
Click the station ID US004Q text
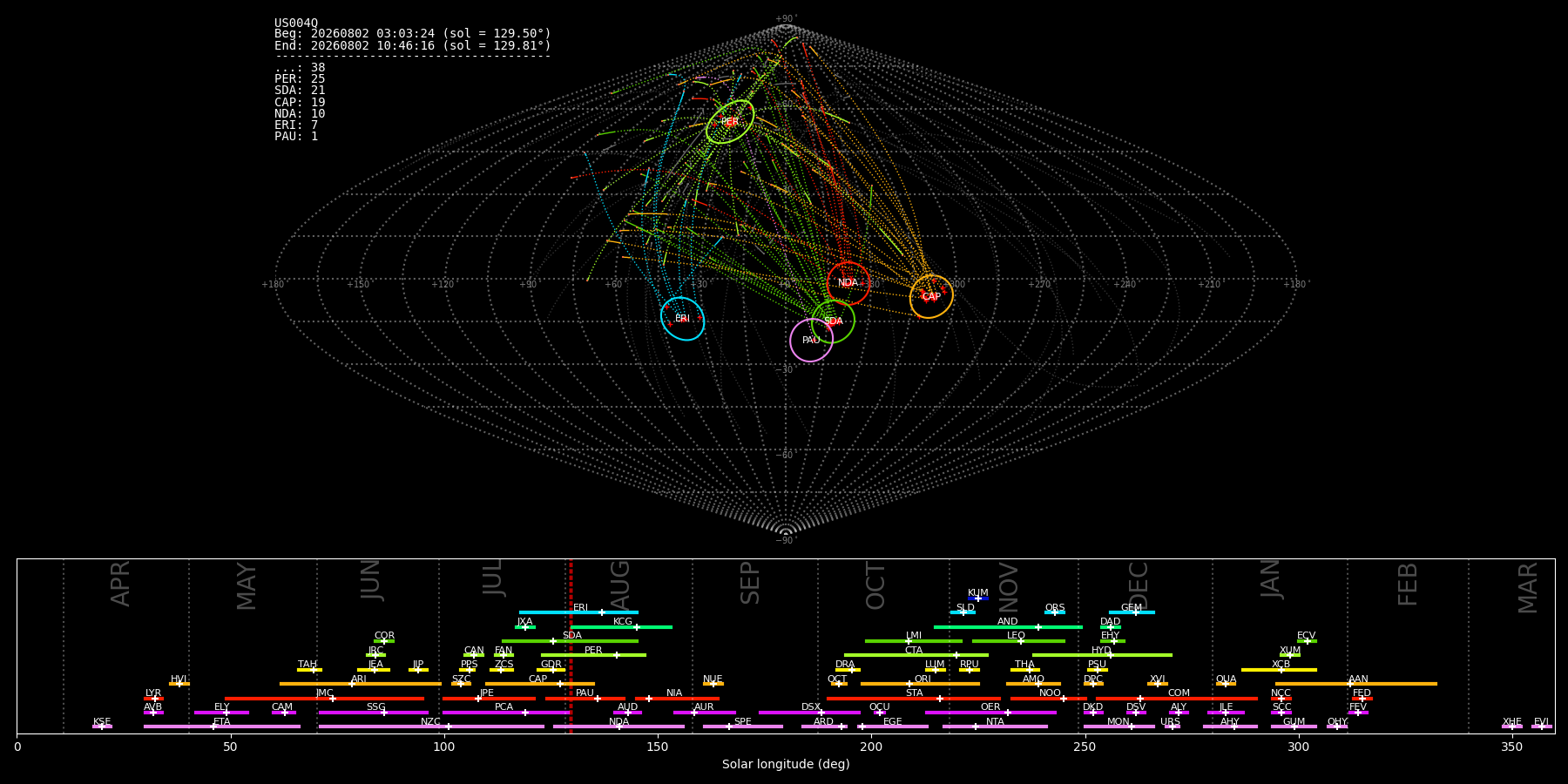[x=296, y=23]
